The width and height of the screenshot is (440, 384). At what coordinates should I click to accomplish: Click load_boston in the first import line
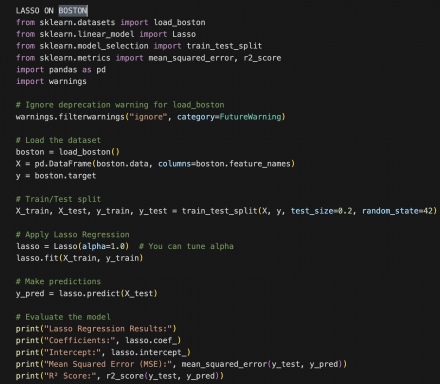tap(179, 22)
